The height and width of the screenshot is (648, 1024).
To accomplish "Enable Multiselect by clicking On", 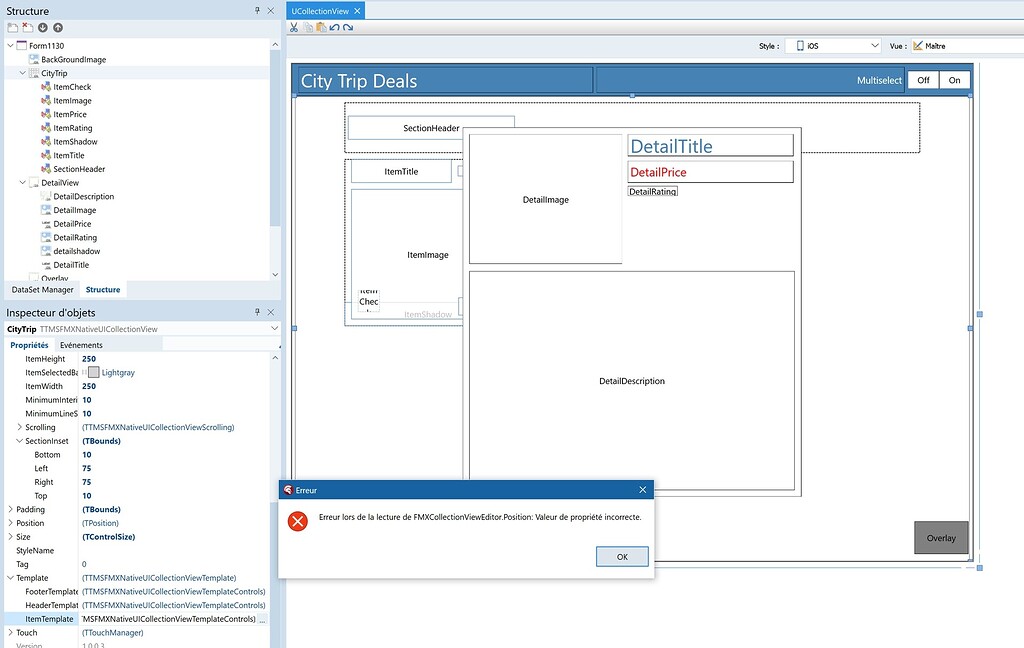I will pos(954,78).
